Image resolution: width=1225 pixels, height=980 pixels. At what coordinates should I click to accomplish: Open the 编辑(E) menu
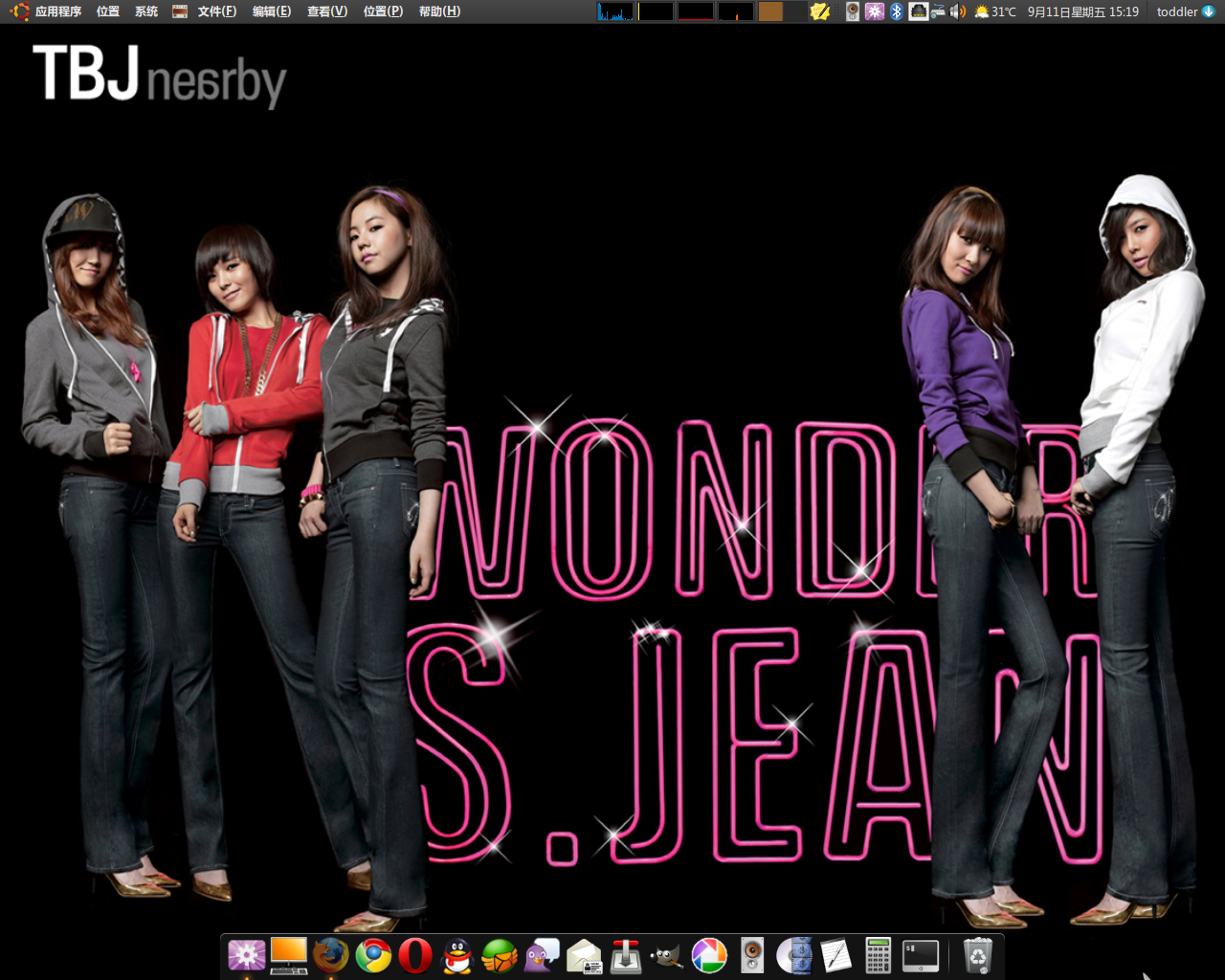272,11
